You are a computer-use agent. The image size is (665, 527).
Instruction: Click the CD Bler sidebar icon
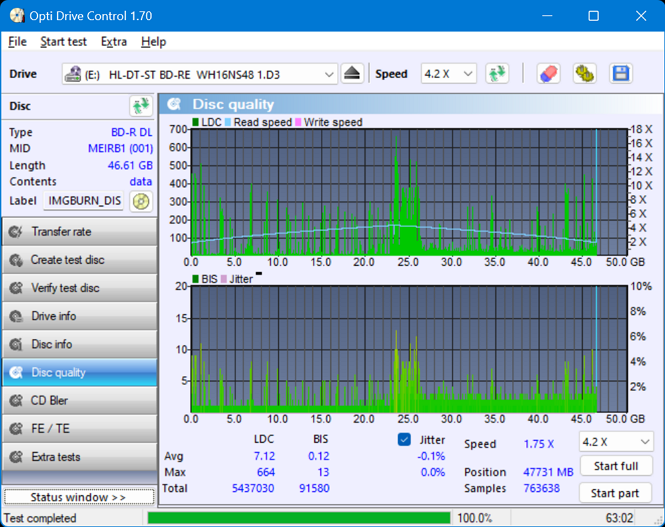16,400
